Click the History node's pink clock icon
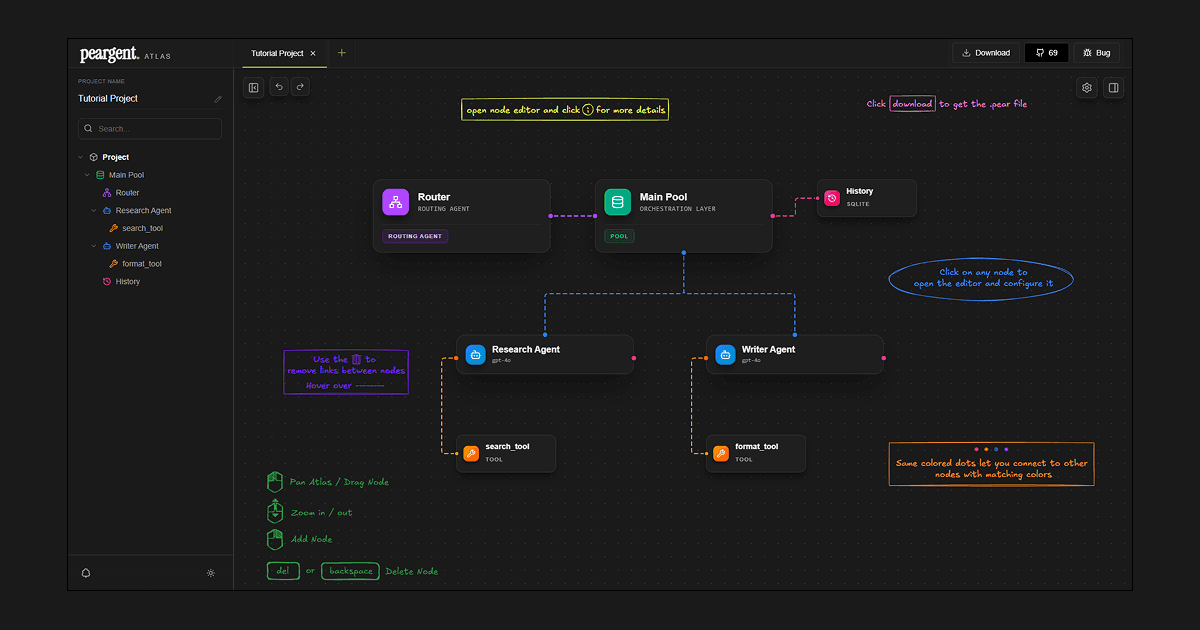 point(831,198)
